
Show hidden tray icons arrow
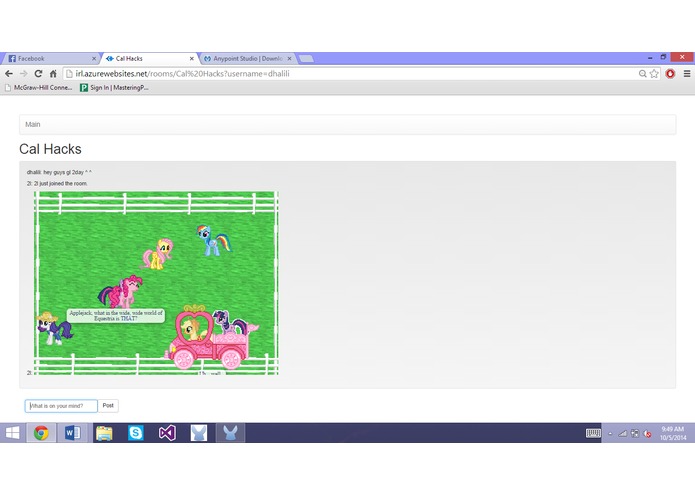[x=610, y=434]
